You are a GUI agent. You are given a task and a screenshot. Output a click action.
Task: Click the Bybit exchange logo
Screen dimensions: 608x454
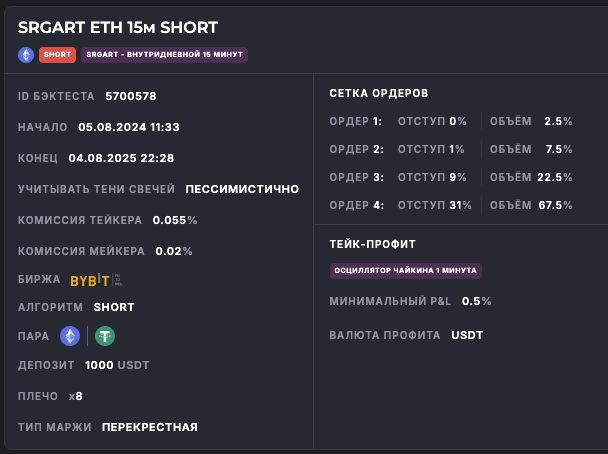[90, 280]
